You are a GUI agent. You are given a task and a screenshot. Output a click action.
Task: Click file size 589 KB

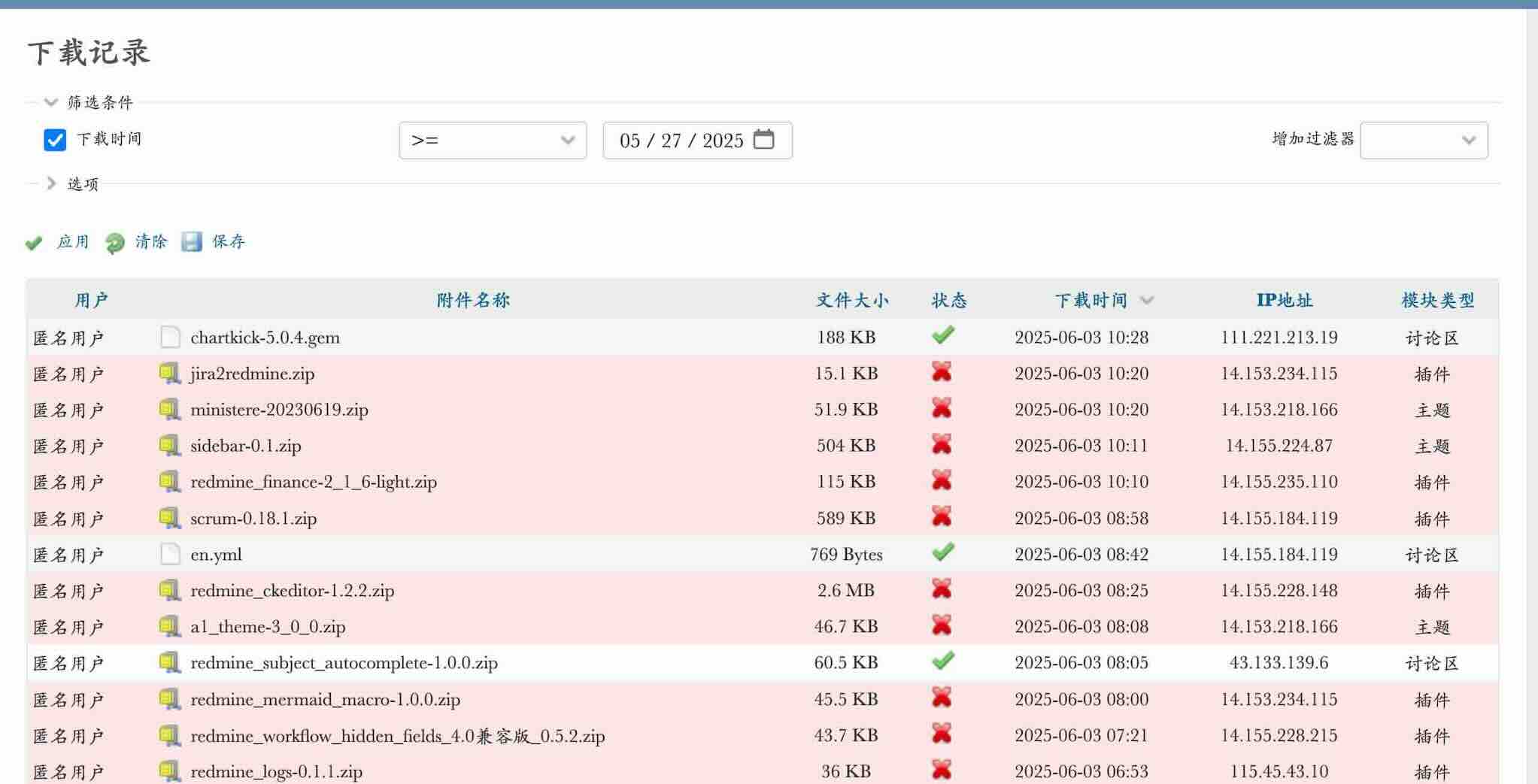coord(846,519)
